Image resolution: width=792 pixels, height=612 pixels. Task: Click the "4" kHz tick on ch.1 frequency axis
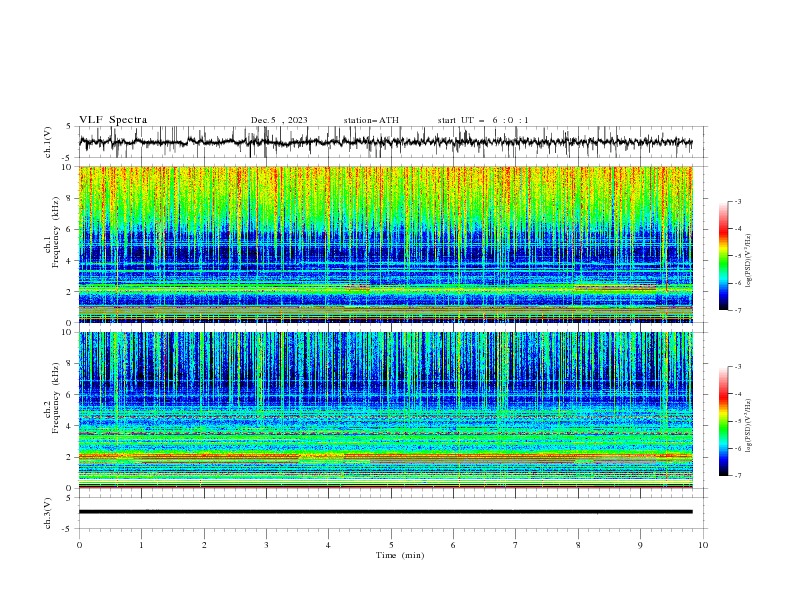70,261
